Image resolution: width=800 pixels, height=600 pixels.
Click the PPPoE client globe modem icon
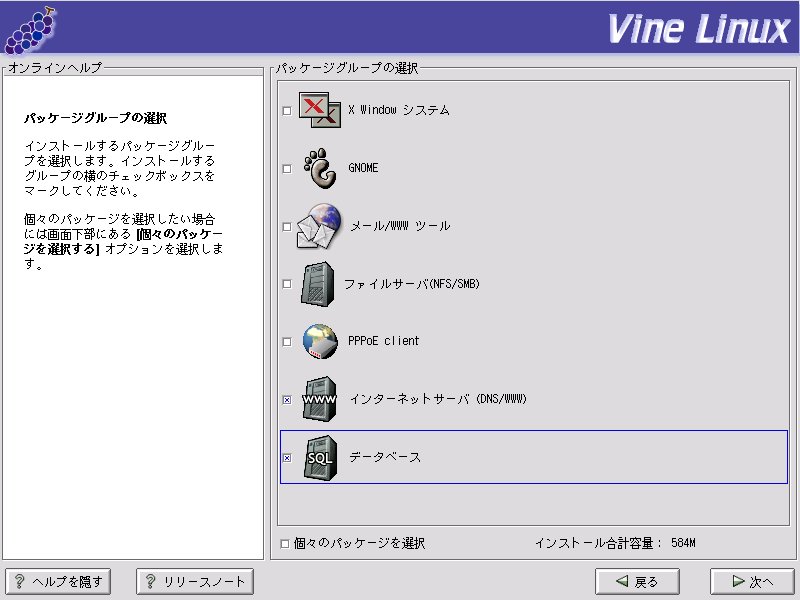(x=320, y=341)
